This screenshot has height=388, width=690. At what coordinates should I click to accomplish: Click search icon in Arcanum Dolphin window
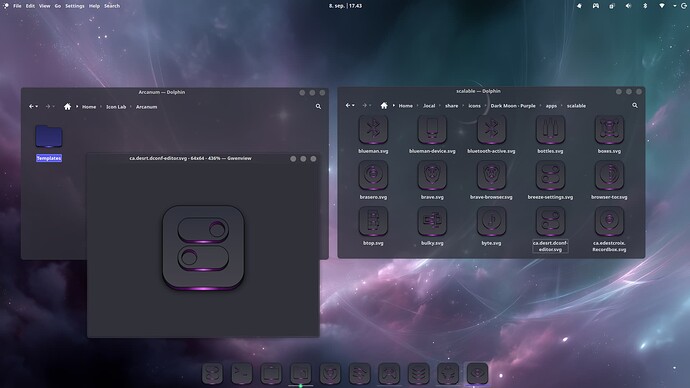(318, 106)
